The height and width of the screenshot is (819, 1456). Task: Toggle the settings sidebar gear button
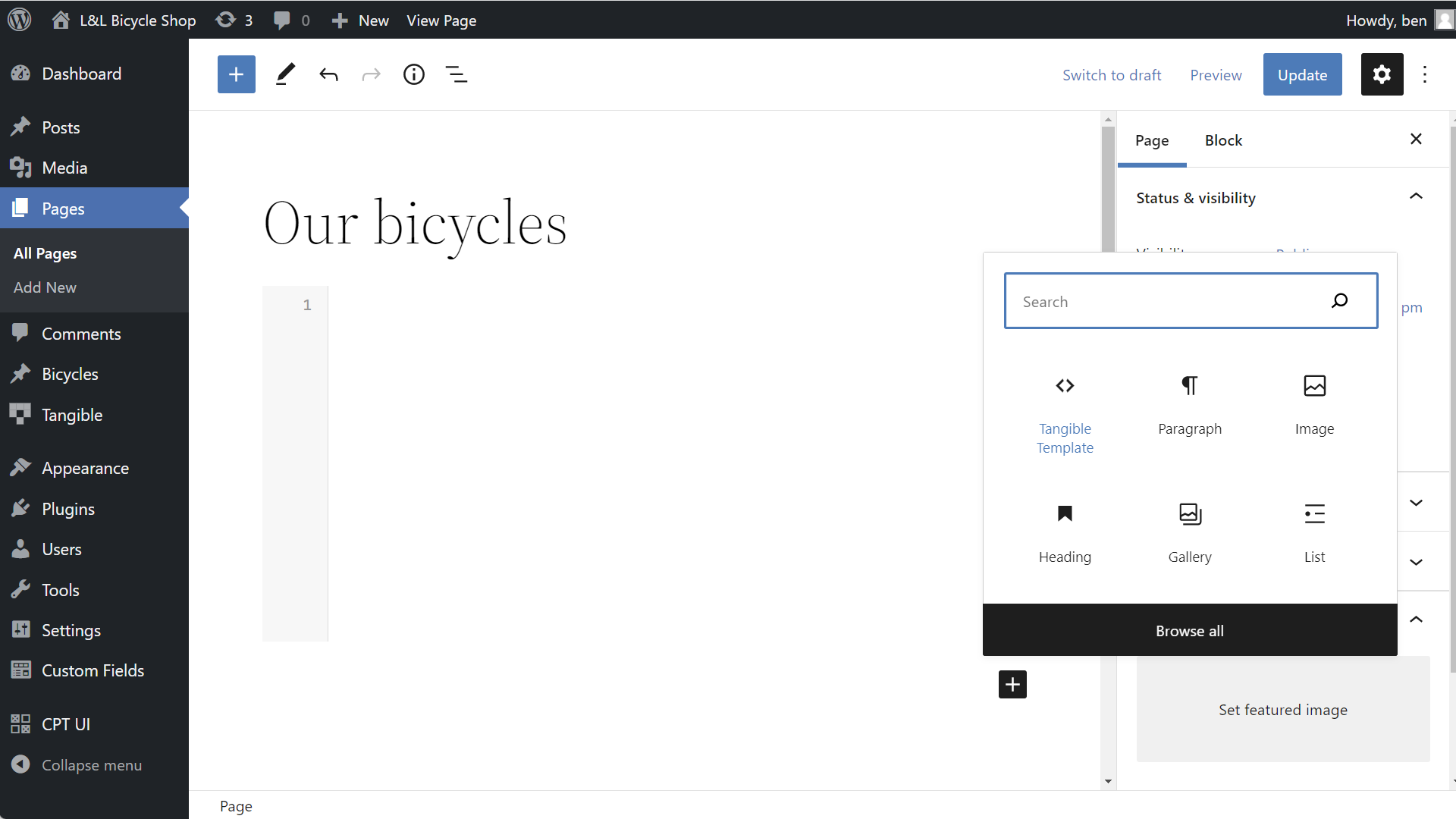pos(1382,74)
